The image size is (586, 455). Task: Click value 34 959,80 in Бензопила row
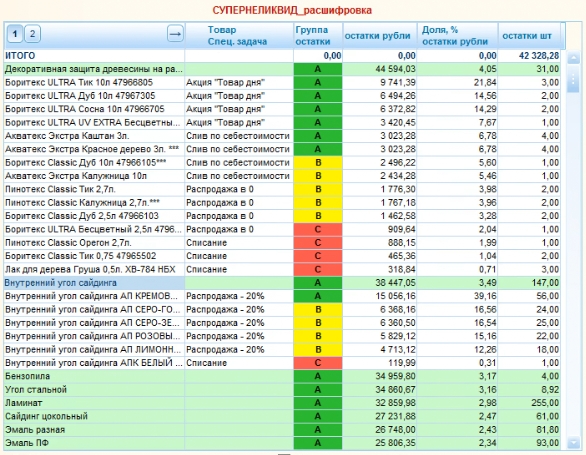pos(395,376)
